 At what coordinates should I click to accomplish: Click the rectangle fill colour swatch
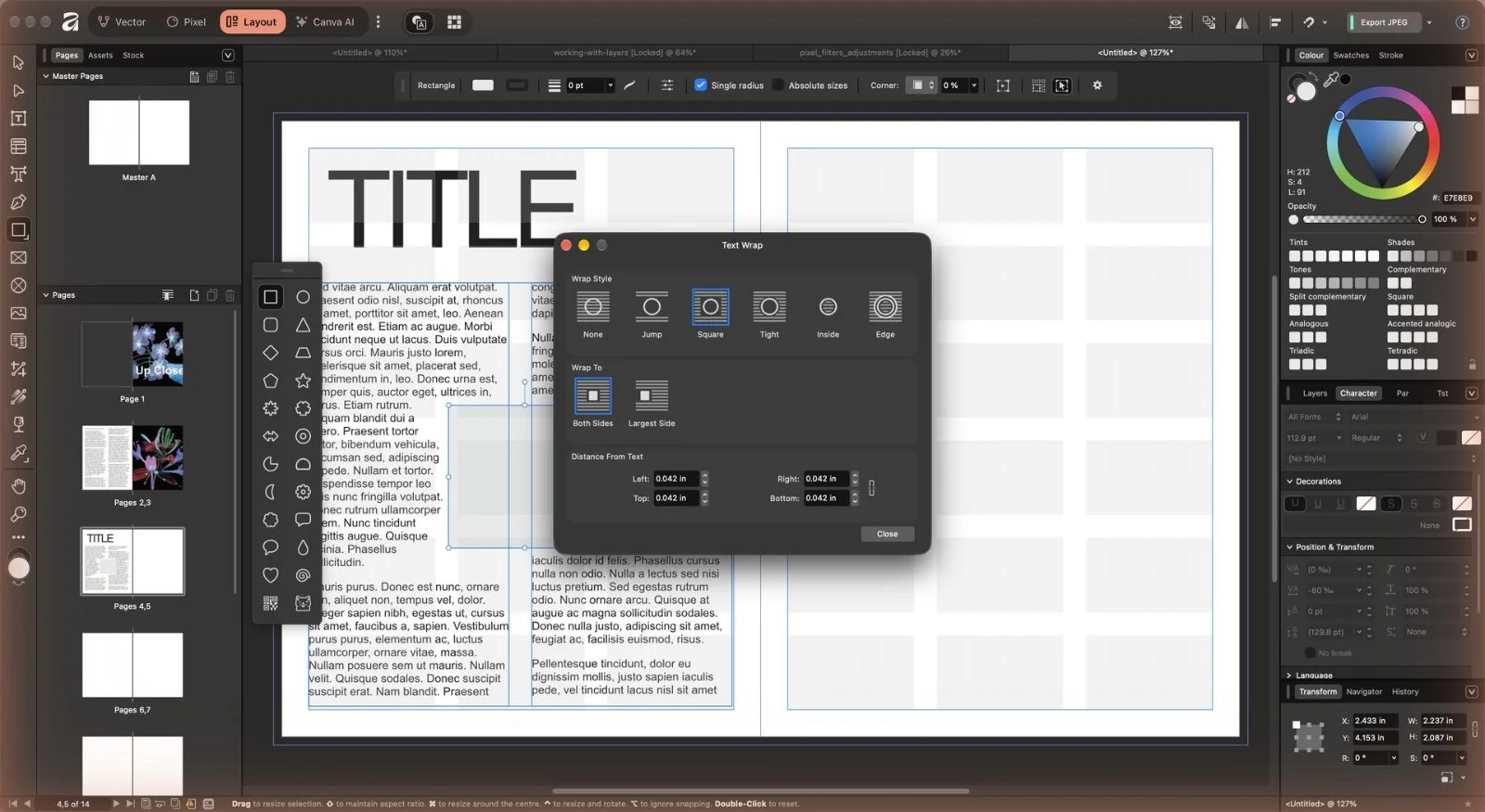[483, 85]
